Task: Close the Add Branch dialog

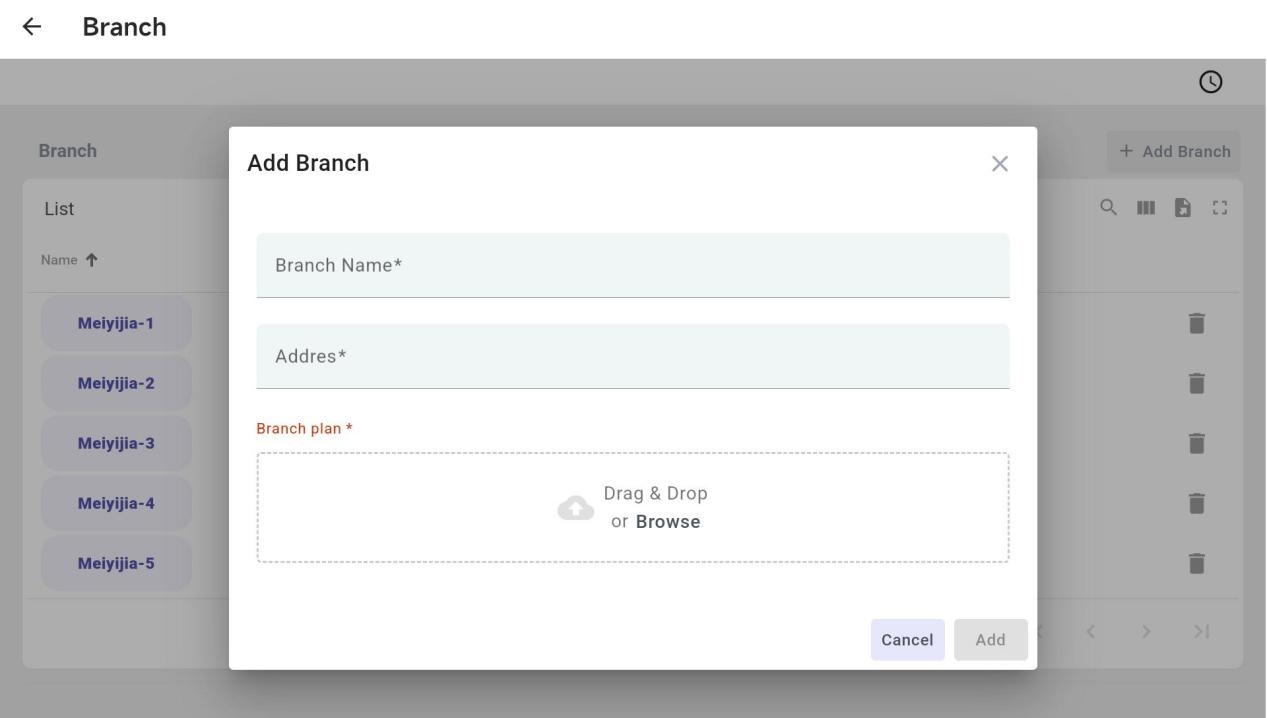Action: tap(999, 164)
